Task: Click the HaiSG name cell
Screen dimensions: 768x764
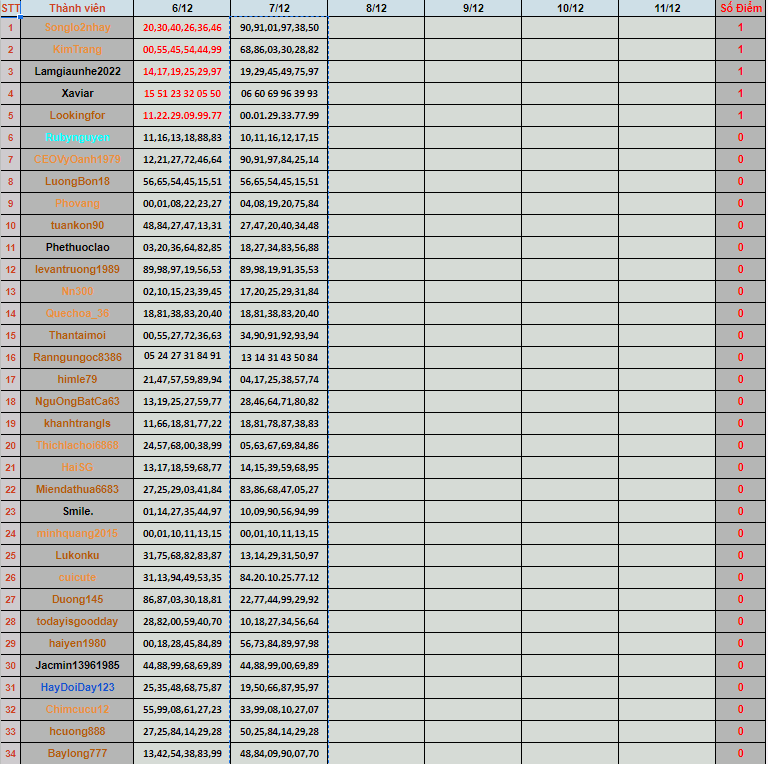Action: tap(77, 468)
